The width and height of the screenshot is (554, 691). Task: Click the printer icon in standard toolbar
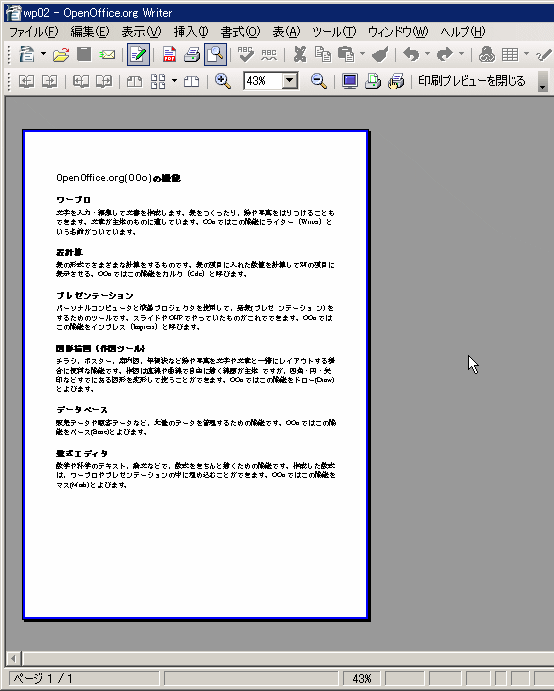[192, 55]
